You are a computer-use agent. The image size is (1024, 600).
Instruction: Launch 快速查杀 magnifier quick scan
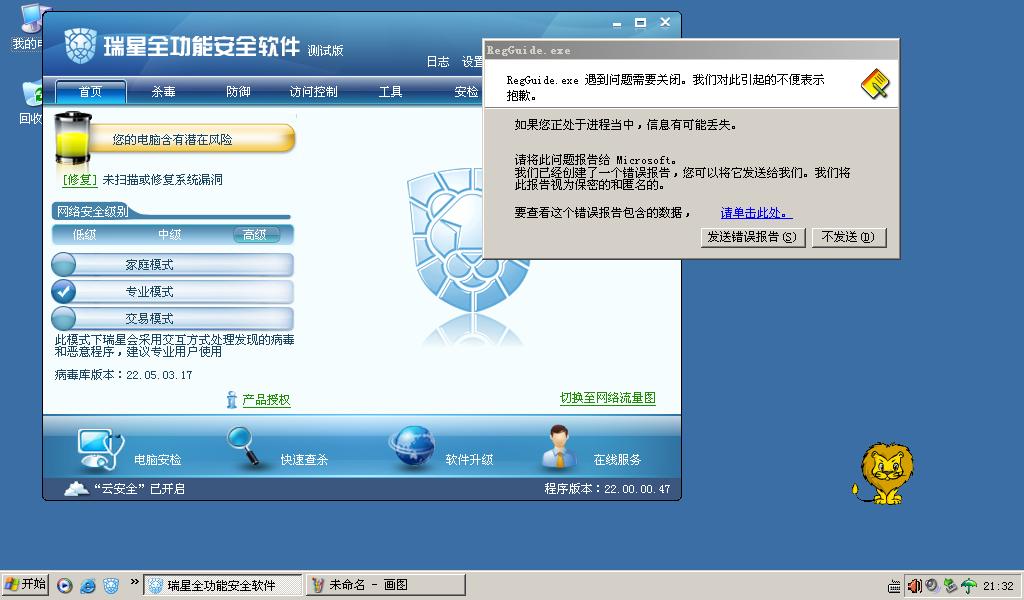244,447
